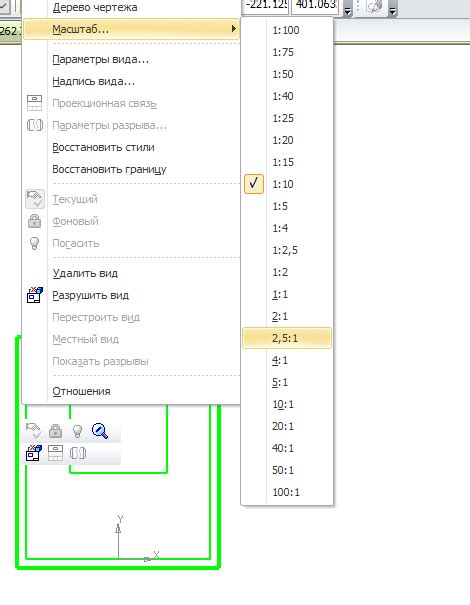Click the checked 1:10 scale option

[287, 184]
